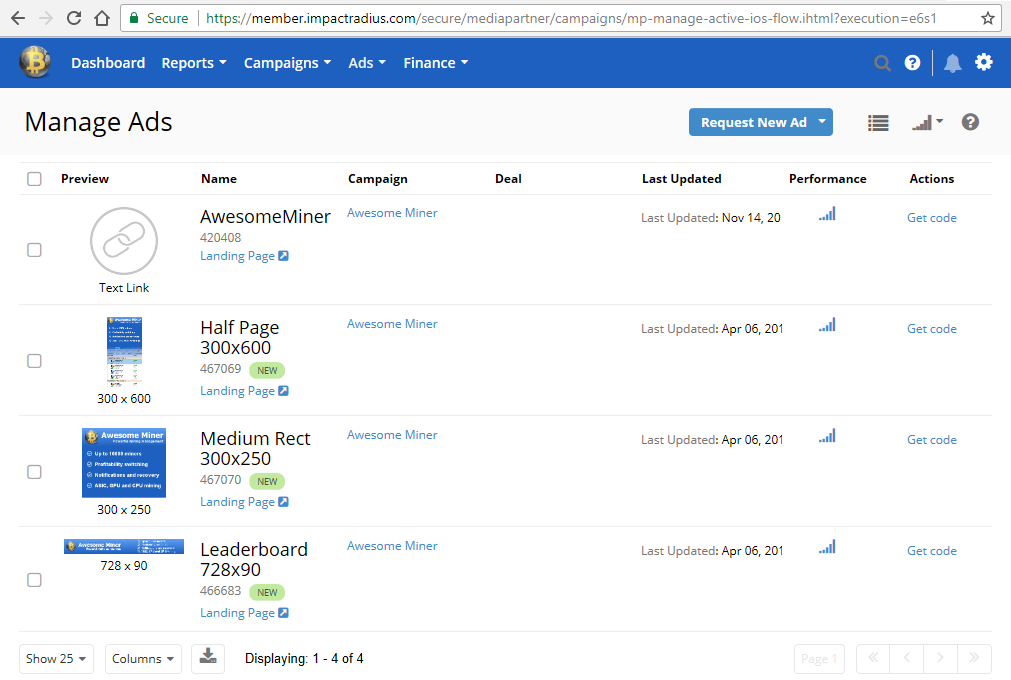Open the Finance dropdown menu

(x=435, y=63)
